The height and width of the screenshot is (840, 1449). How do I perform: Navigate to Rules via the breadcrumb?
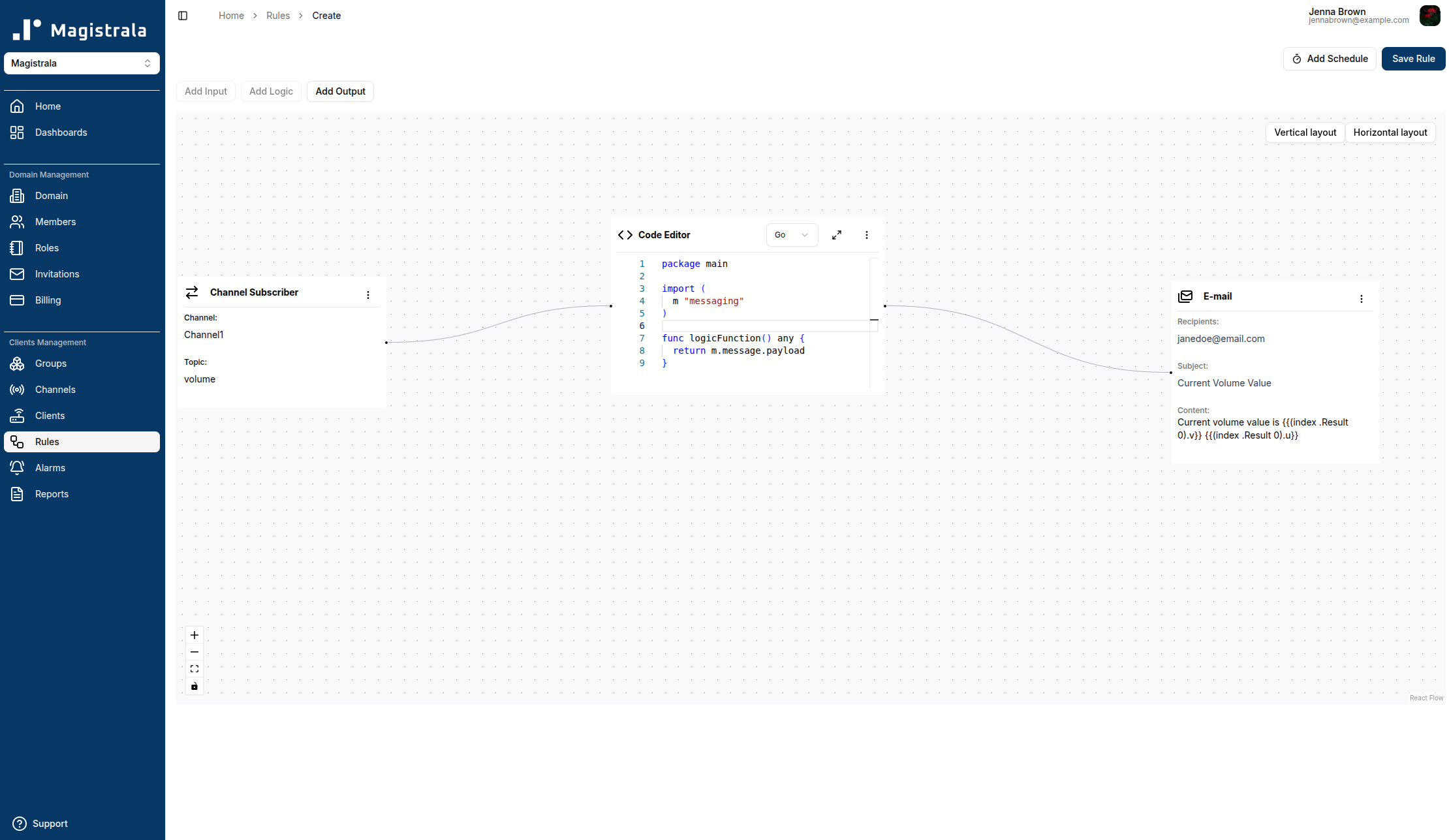pos(278,15)
